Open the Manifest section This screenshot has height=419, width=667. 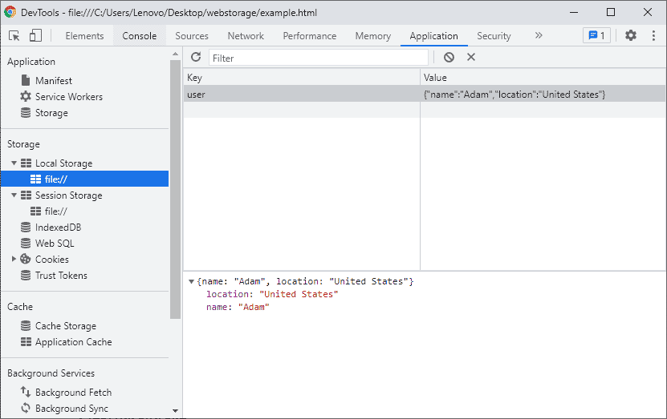click(53, 81)
